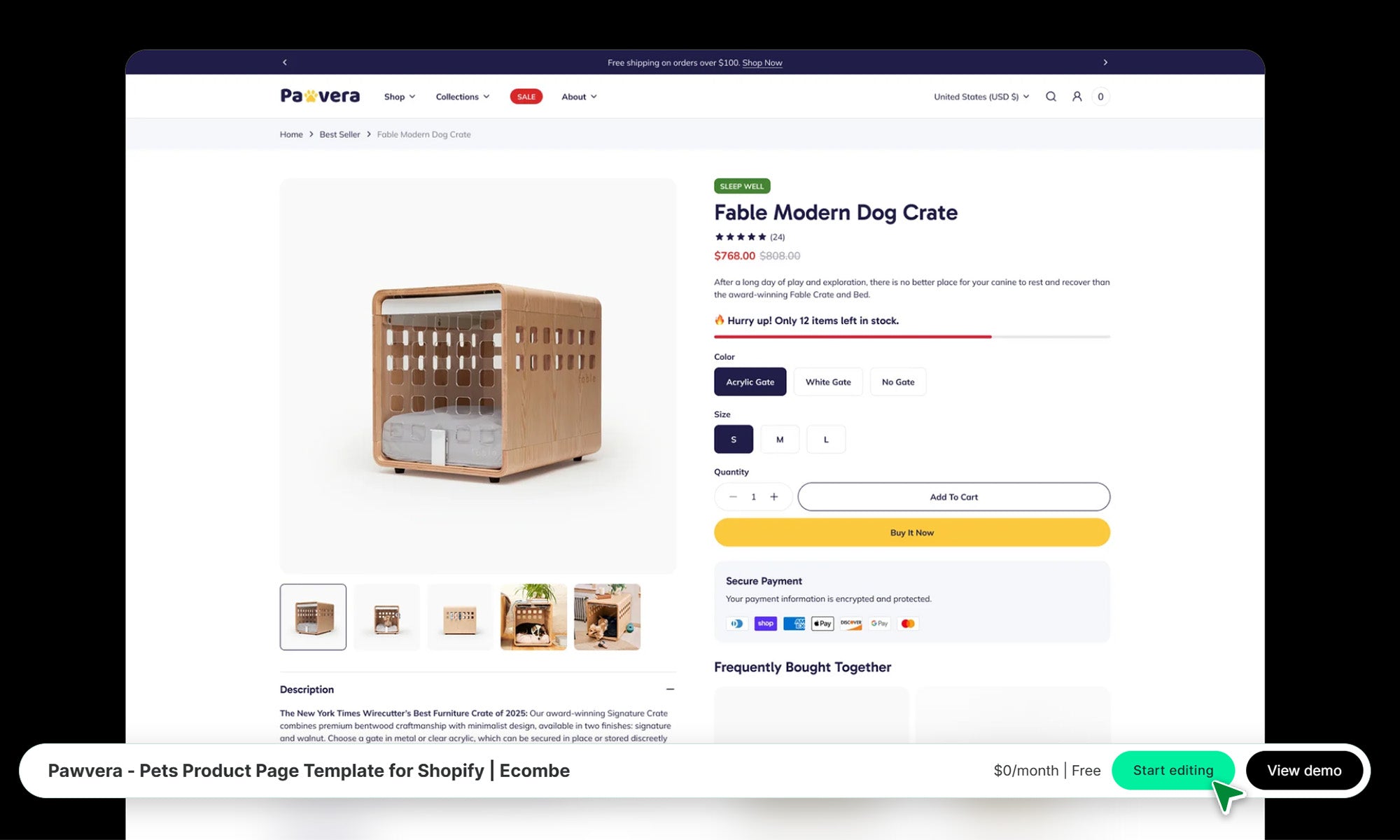Viewport: 1400px width, 840px height.
Task: Select the No Gate color option
Action: (898, 382)
